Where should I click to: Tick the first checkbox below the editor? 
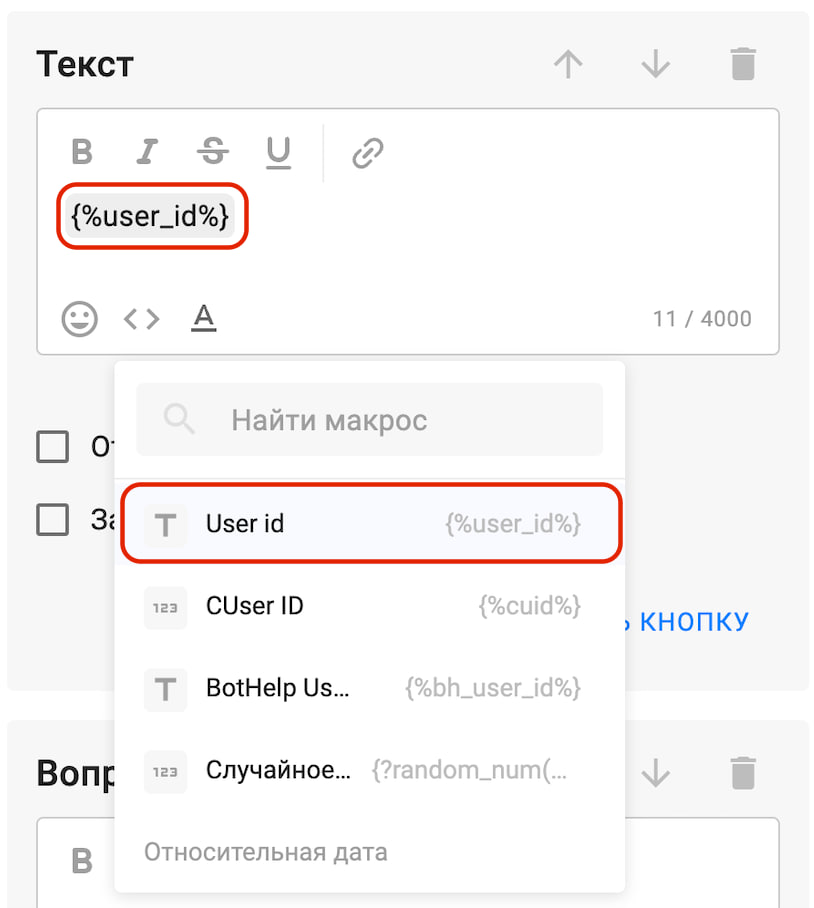pos(53,446)
